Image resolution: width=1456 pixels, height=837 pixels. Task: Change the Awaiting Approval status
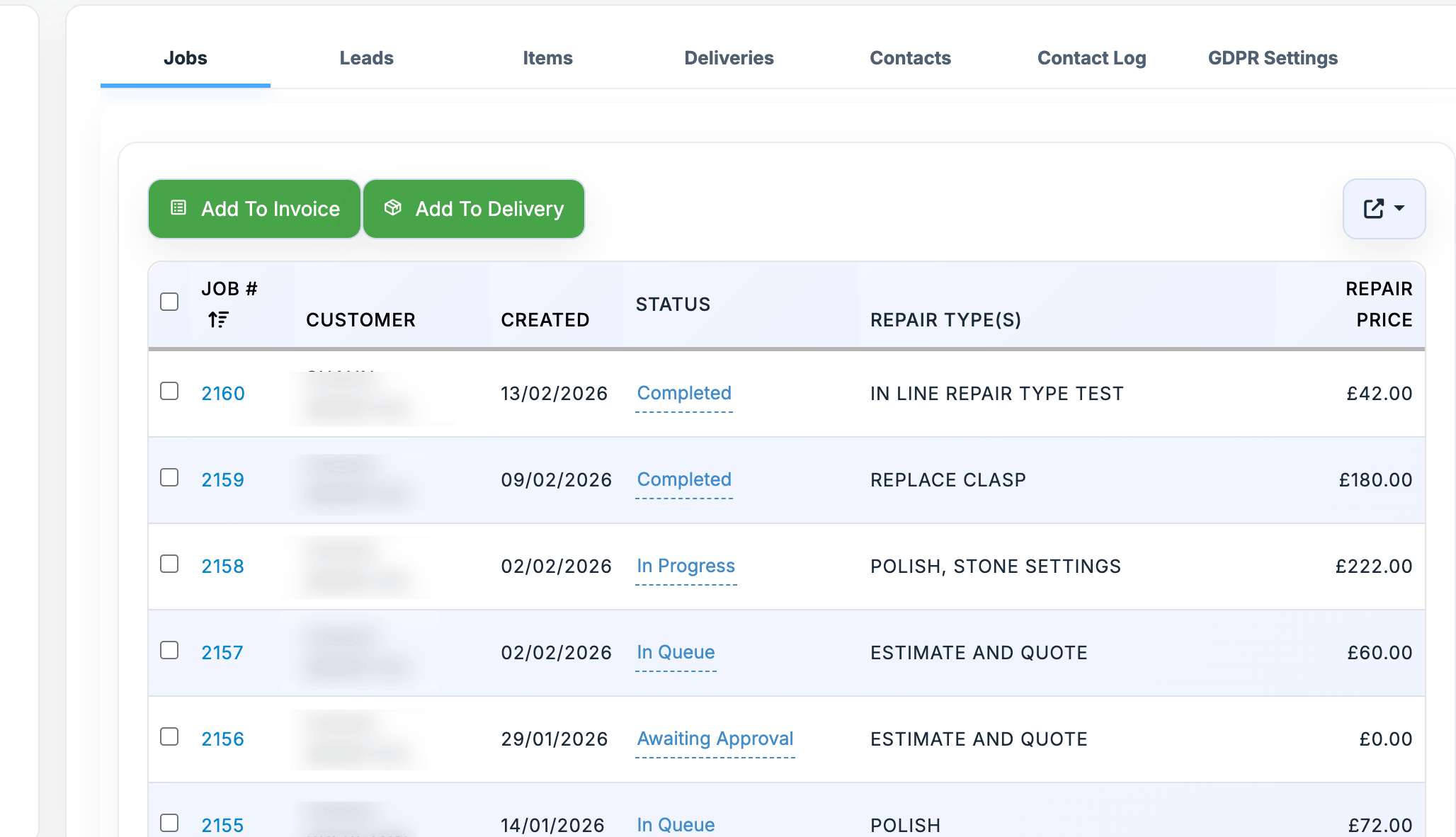(715, 739)
